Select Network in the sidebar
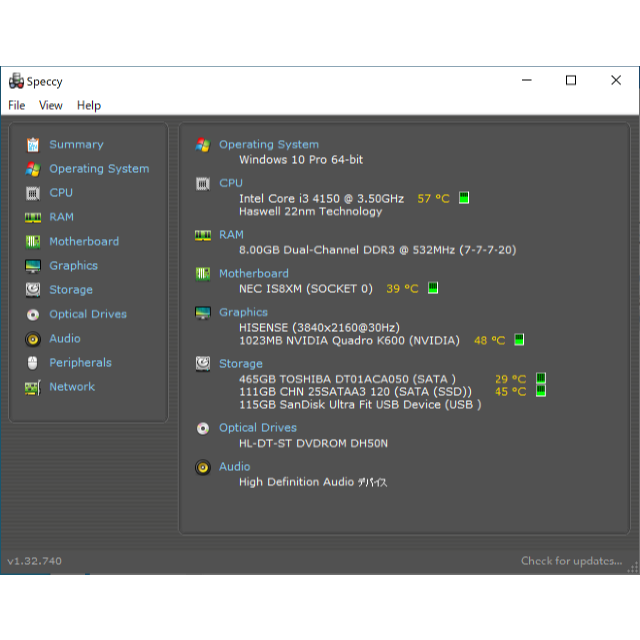640x640 pixels. (x=72, y=387)
